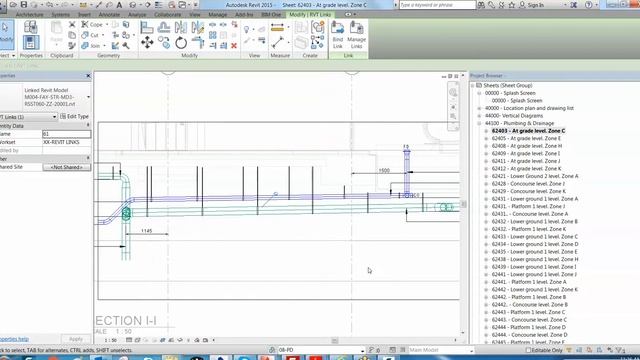Click the Not Shared site button

pos(66,167)
